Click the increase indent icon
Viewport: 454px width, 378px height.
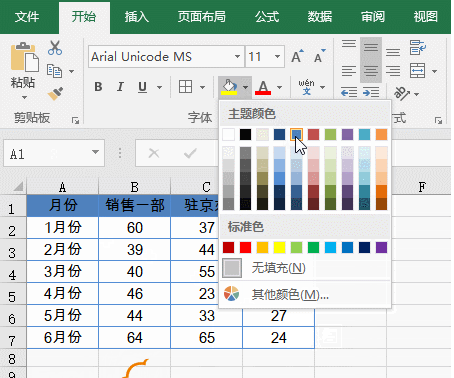(x=371, y=92)
